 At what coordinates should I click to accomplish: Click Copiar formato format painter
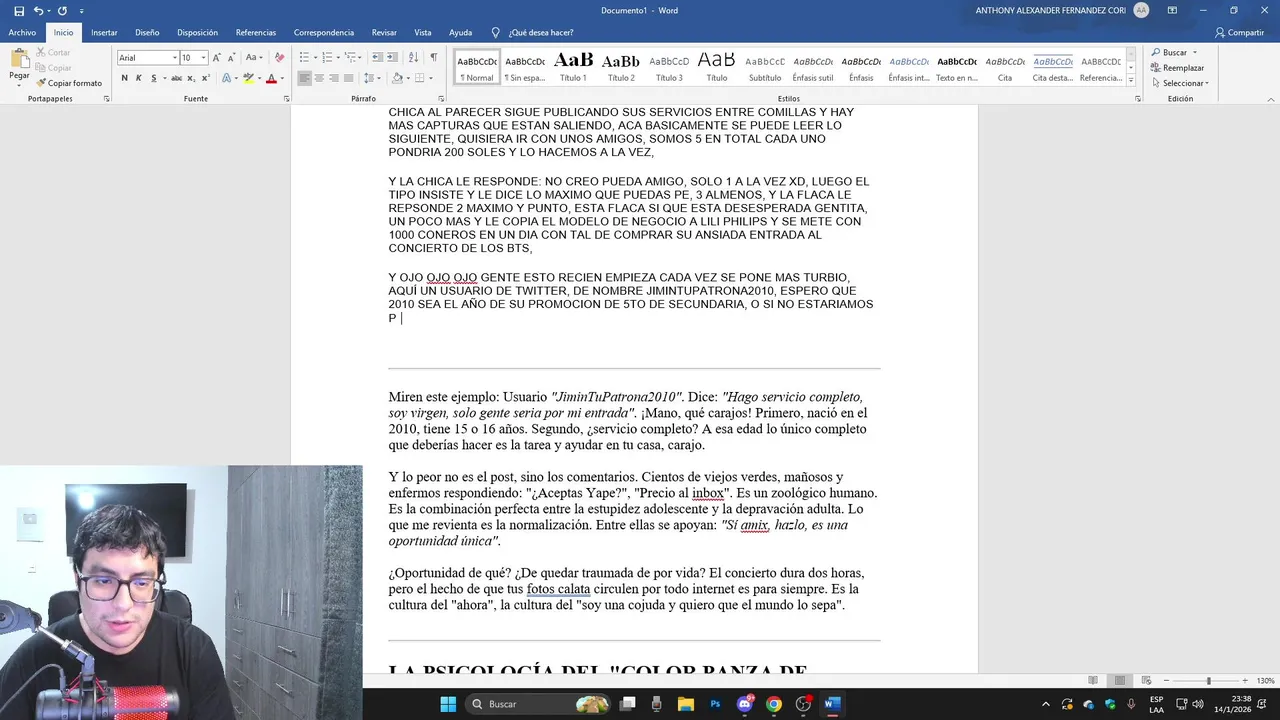point(68,83)
